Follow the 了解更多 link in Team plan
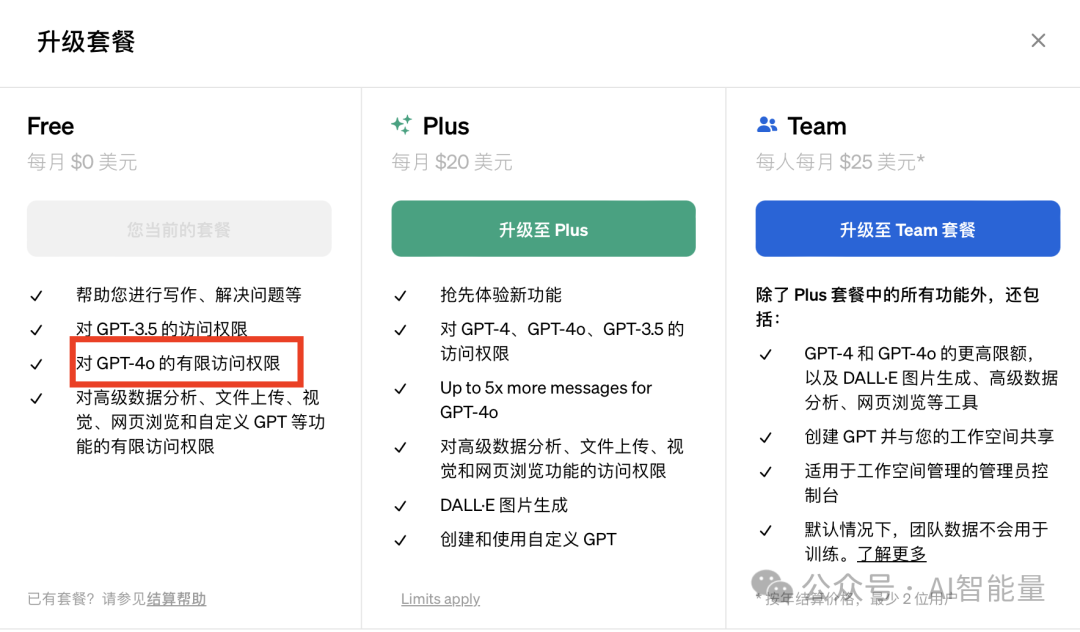 tap(892, 554)
